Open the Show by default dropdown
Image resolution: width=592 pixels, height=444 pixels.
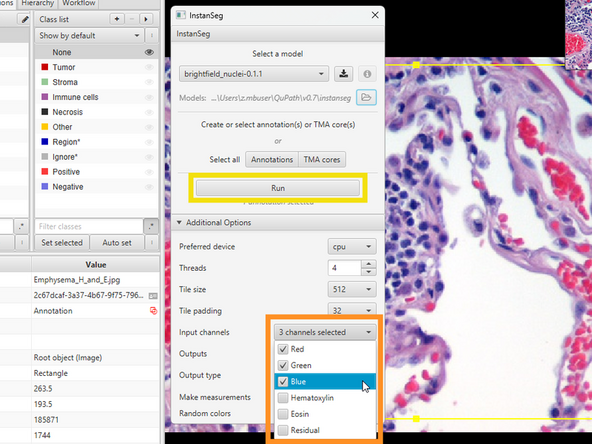coord(89,35)
